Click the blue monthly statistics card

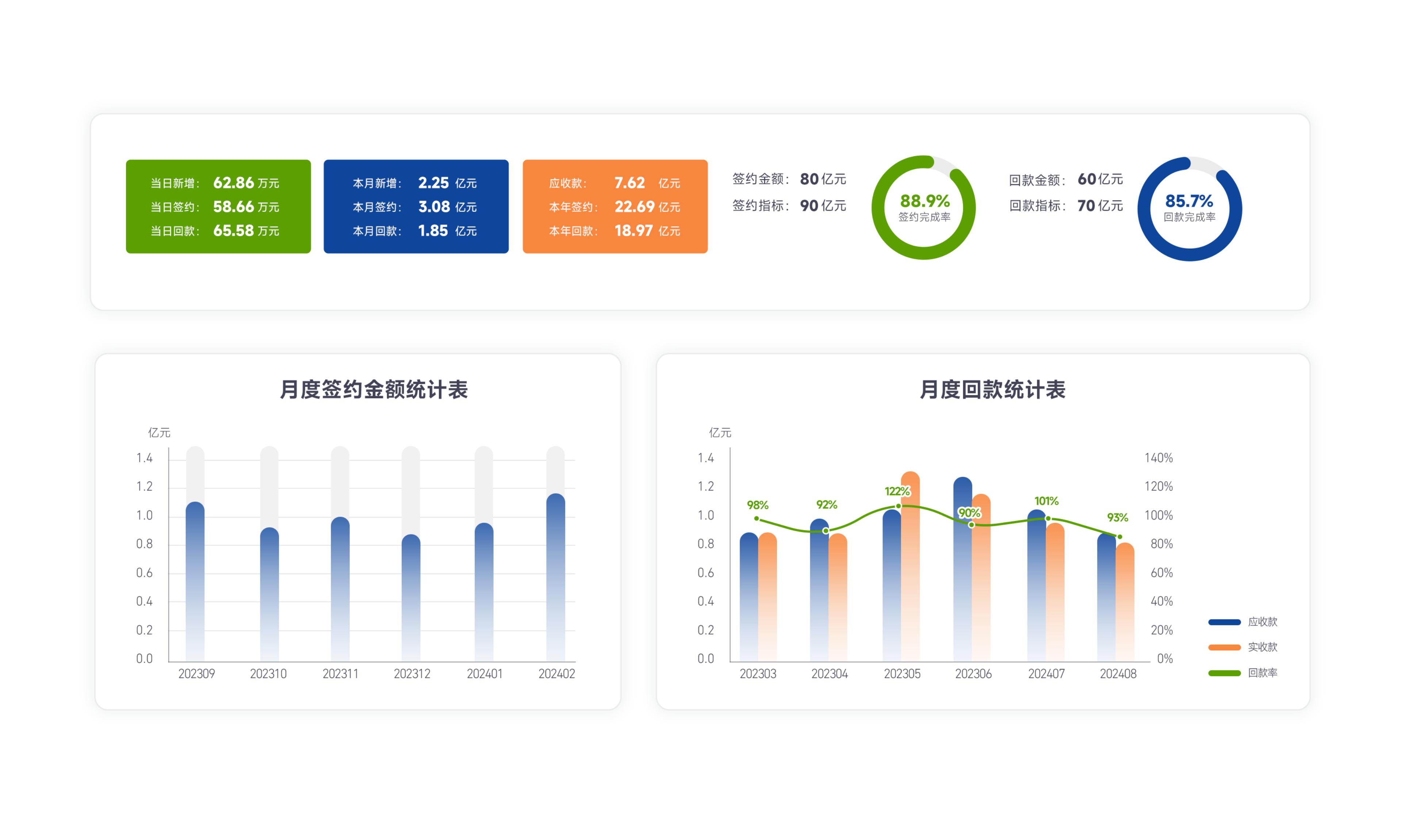pyautogui.click(x=416, y=207)
